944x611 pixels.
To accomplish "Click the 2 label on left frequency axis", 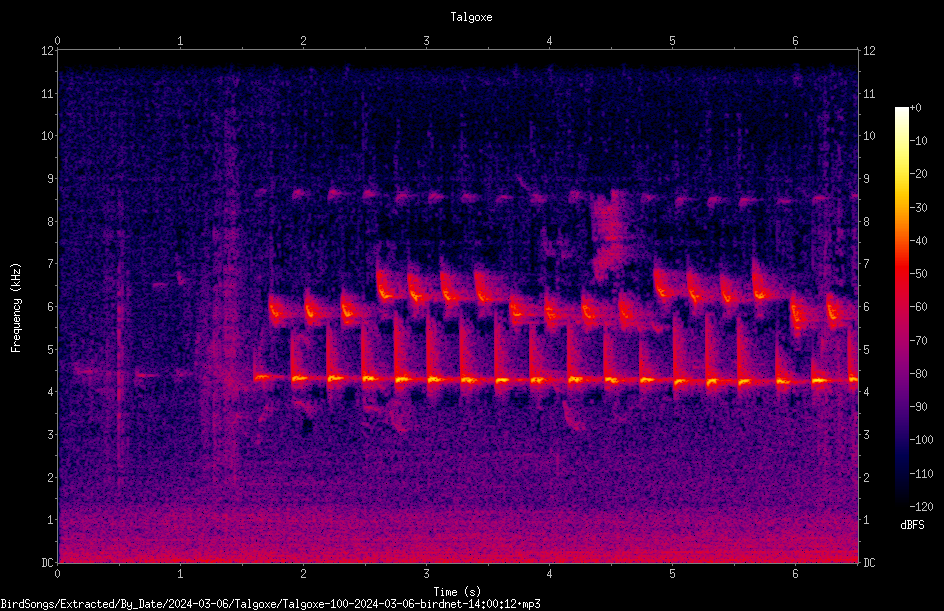I will [51, 477].
